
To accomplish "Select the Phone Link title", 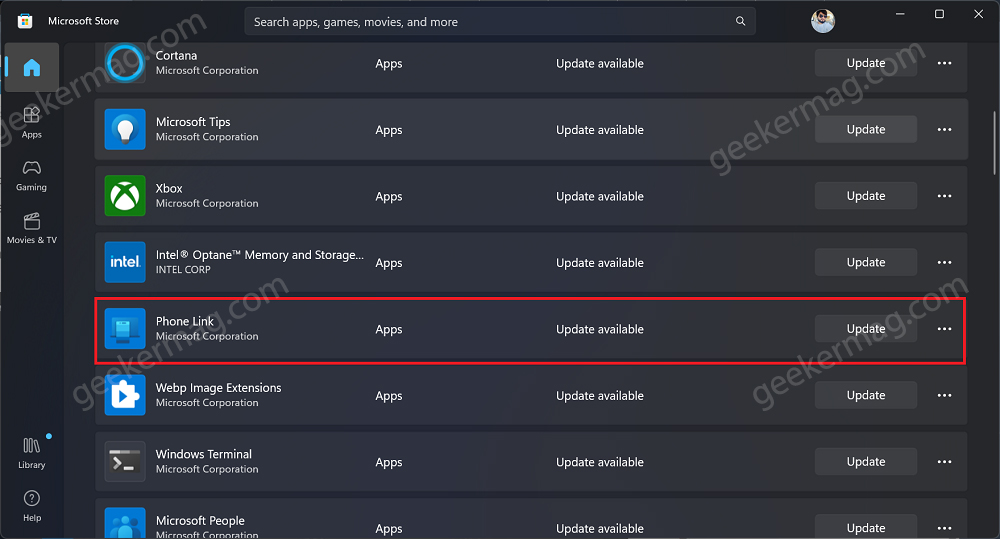I will point(184,321).
